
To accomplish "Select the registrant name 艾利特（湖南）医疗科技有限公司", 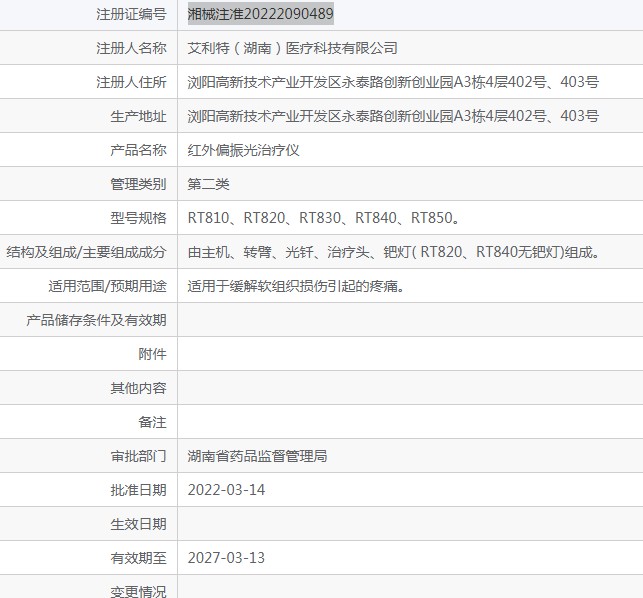I will (x=292, y=48).
